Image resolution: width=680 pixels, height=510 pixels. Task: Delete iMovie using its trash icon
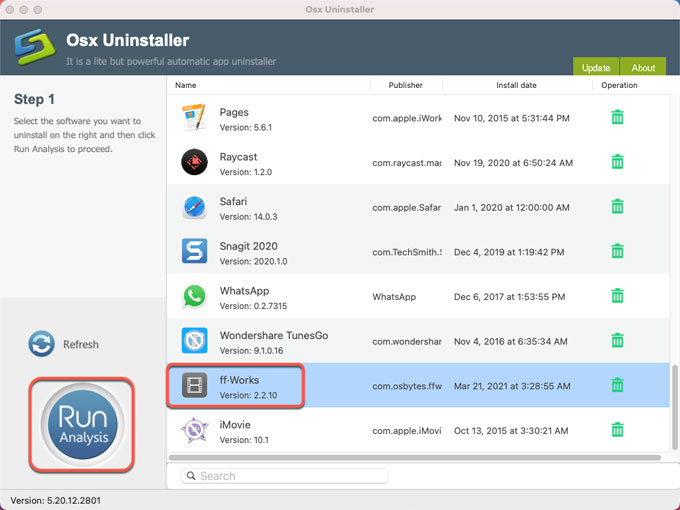(x=617, y=430)
